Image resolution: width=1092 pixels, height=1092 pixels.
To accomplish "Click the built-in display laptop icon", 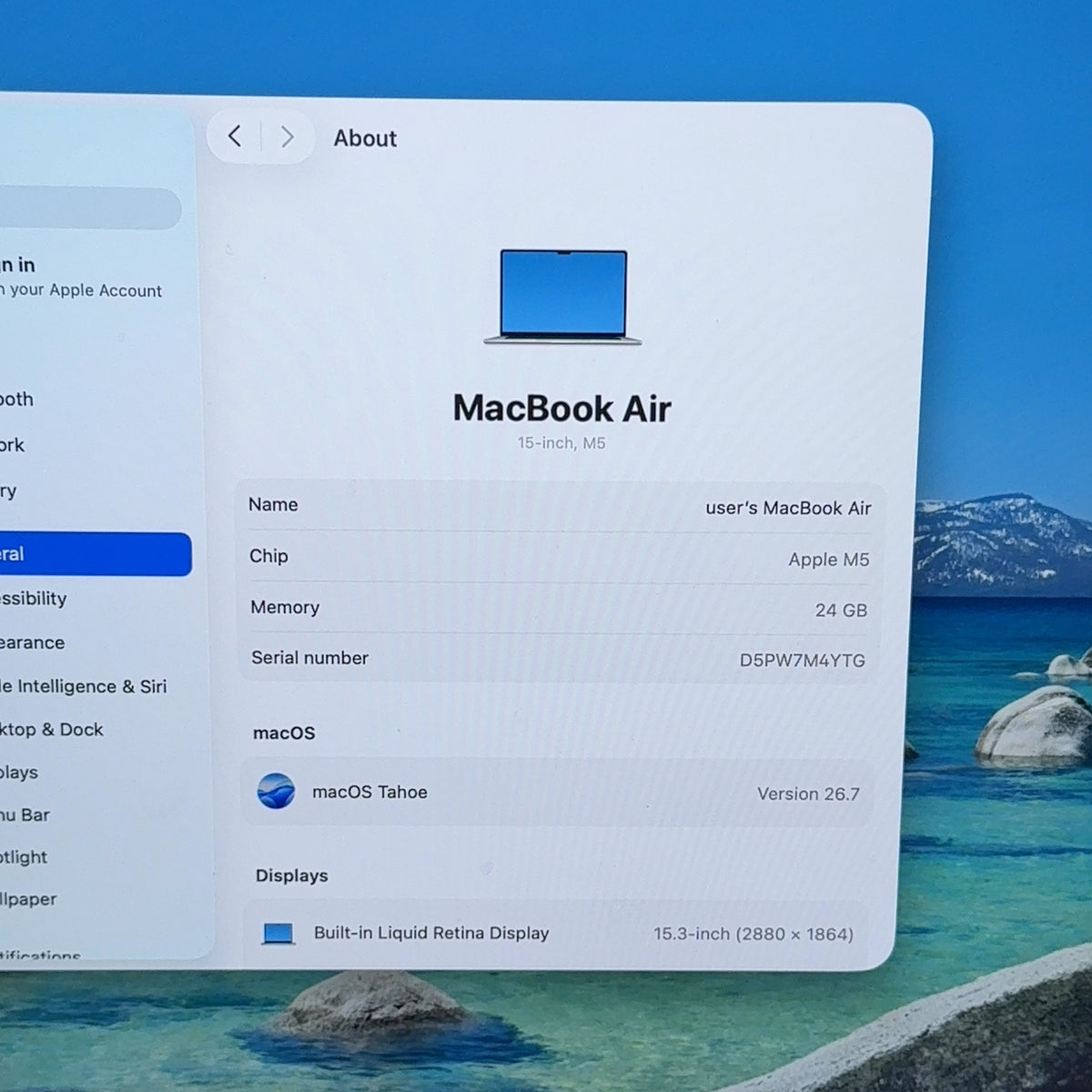I will pyautogui.click(x=278, y=933).
